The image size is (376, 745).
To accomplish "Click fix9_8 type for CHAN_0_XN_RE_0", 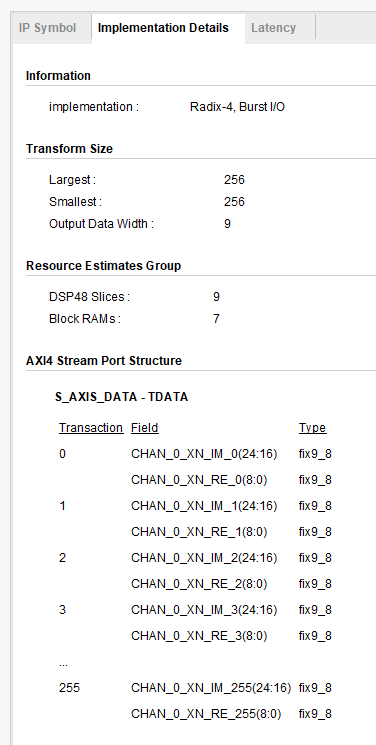I will pyautogui.click(x=315, y=480).
